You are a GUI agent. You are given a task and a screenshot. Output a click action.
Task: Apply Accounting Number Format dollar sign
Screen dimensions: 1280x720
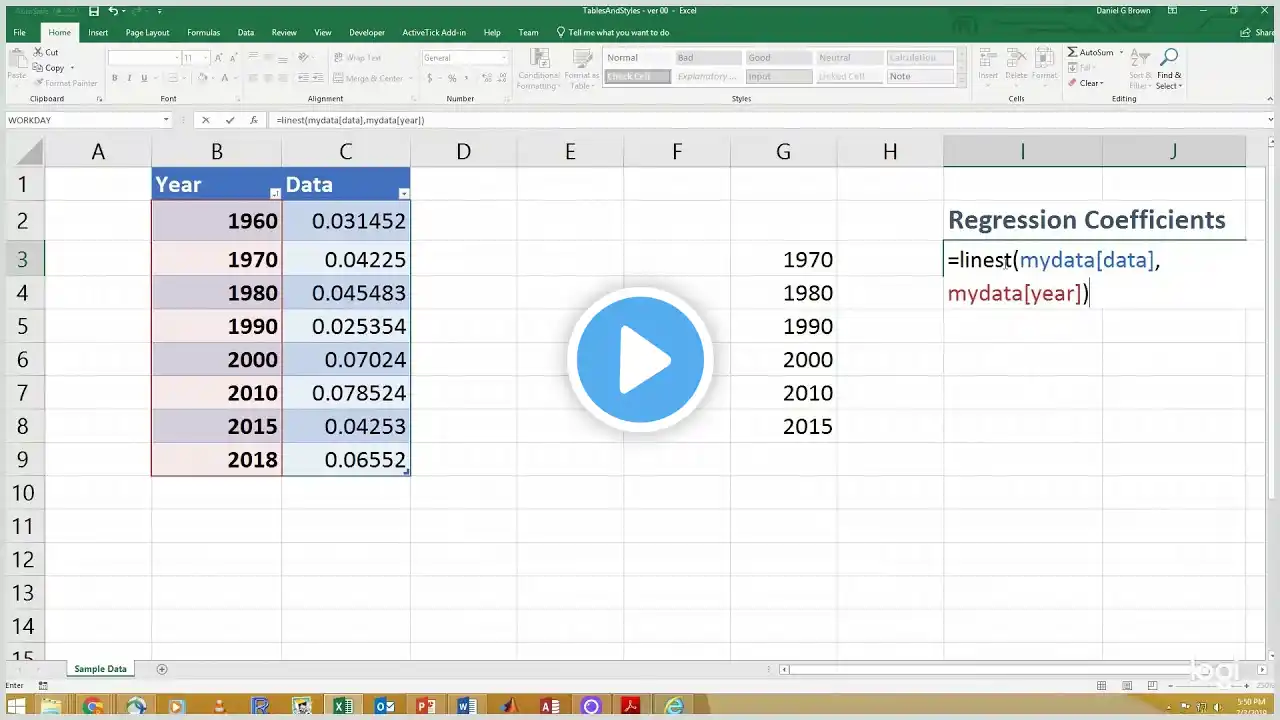tap(431, 78)
